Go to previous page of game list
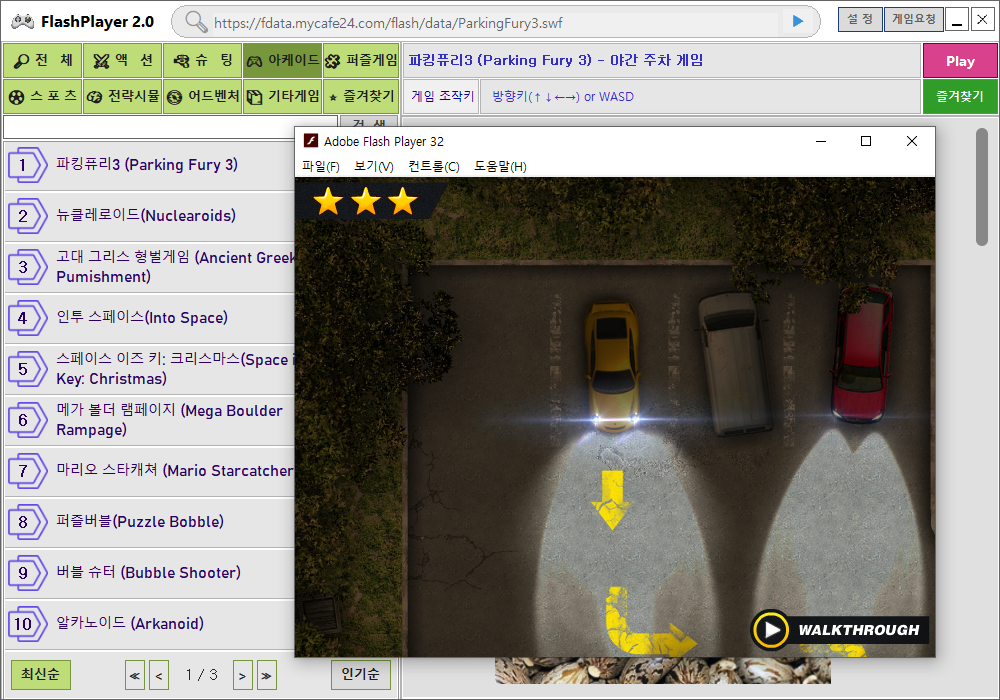Viewport: 1000px width, 700px height. [x=159, y=675]
